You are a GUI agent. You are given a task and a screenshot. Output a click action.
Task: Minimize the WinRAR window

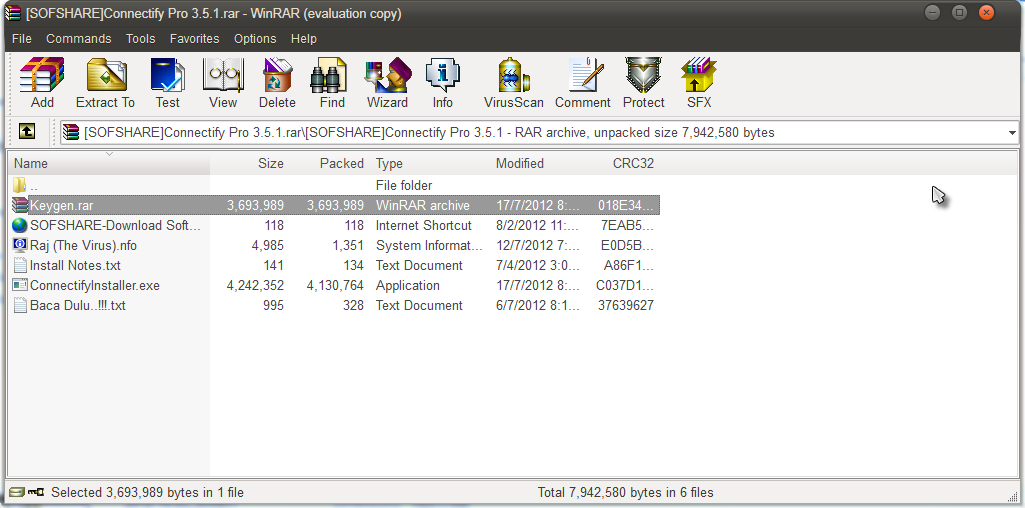coord(933,12)
